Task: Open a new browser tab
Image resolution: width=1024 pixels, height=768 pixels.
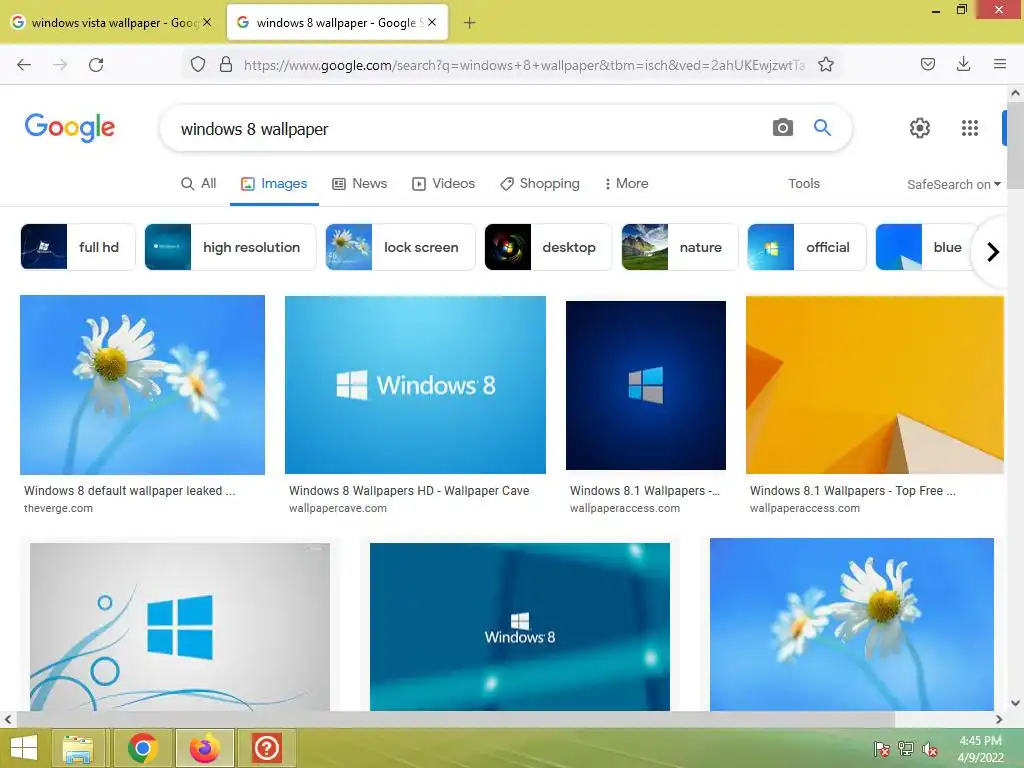Action: (470, 23)
